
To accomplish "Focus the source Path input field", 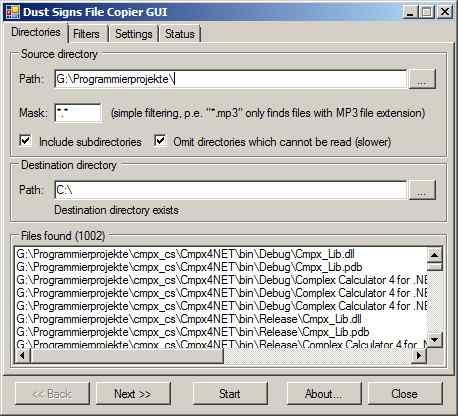I will (x=230, y=79).
